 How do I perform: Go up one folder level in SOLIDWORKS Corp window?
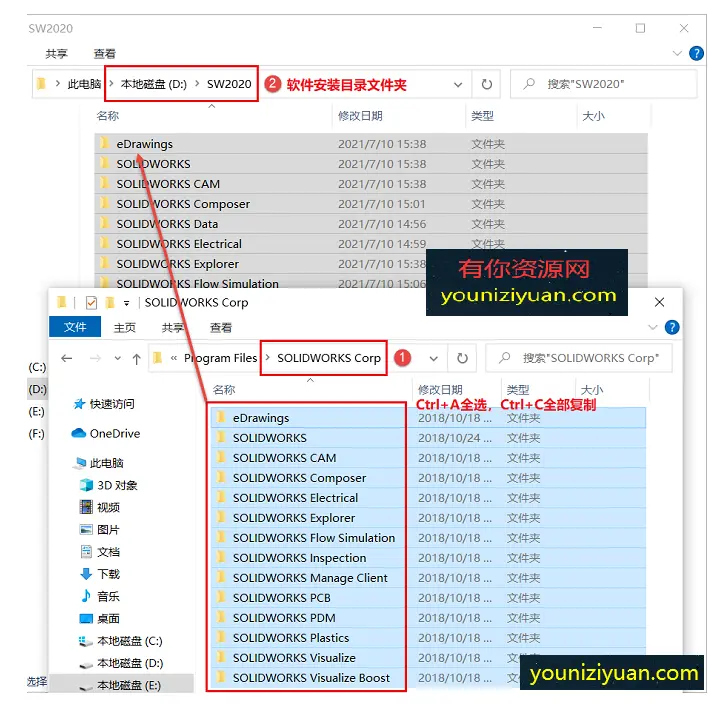[x=136, y=359]
